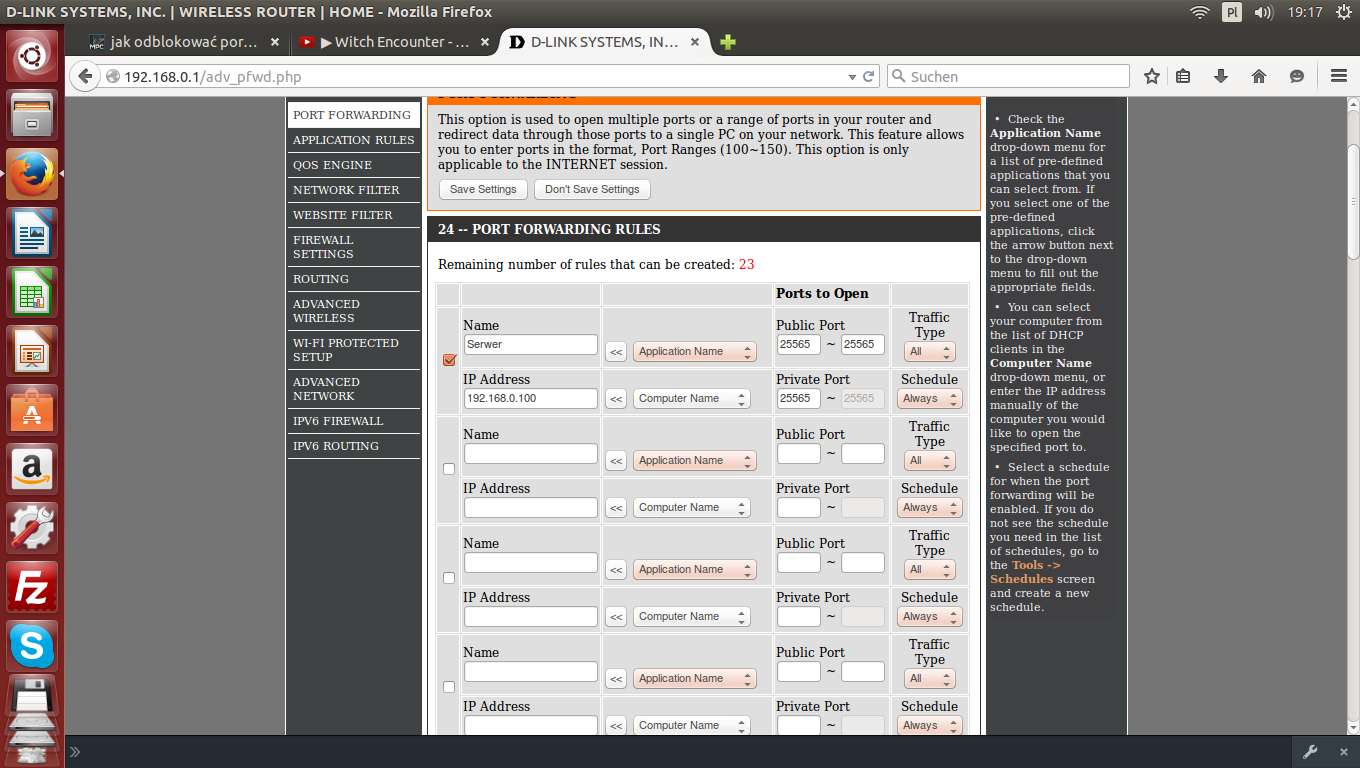Image resolution: width=1360 pixels, height=768 pixels.
Task: Open Application Name dropdown in second rule
Action: [x=695, y=460]
